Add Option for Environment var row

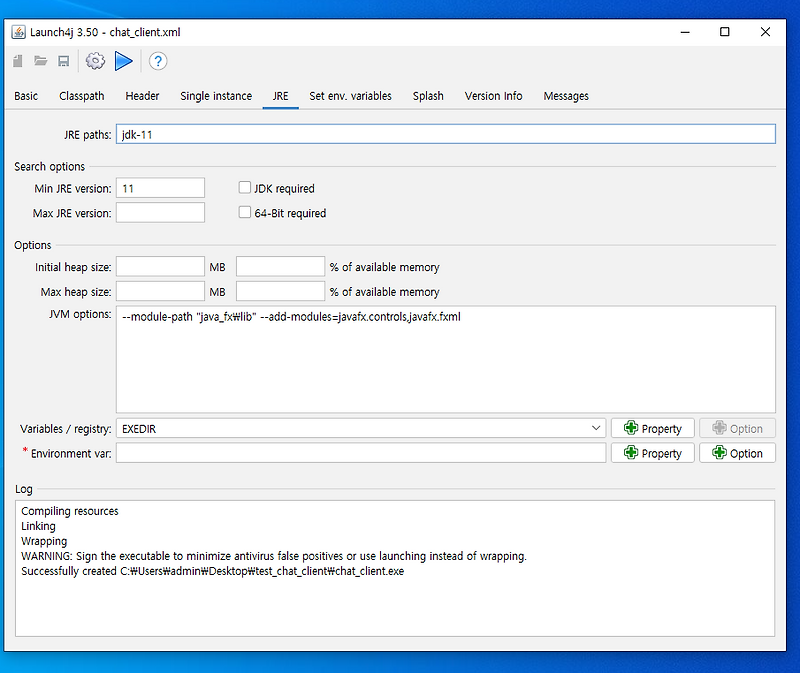(x=737, y=453)
